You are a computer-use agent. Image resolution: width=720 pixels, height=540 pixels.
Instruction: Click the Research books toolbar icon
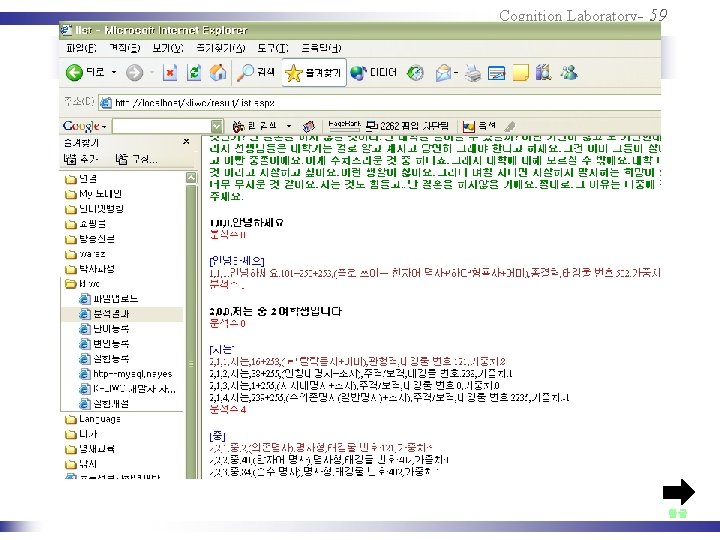543,73
